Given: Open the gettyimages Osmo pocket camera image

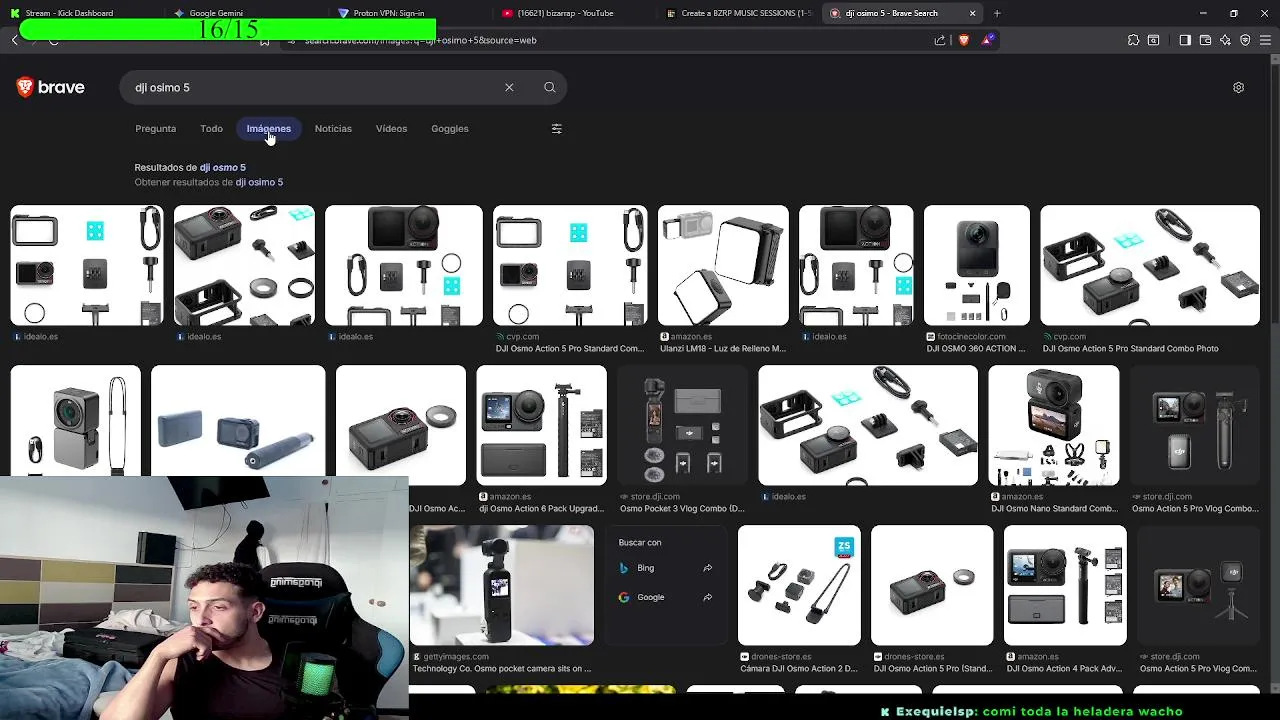Looking at the screenshot, I should (501, 585).
